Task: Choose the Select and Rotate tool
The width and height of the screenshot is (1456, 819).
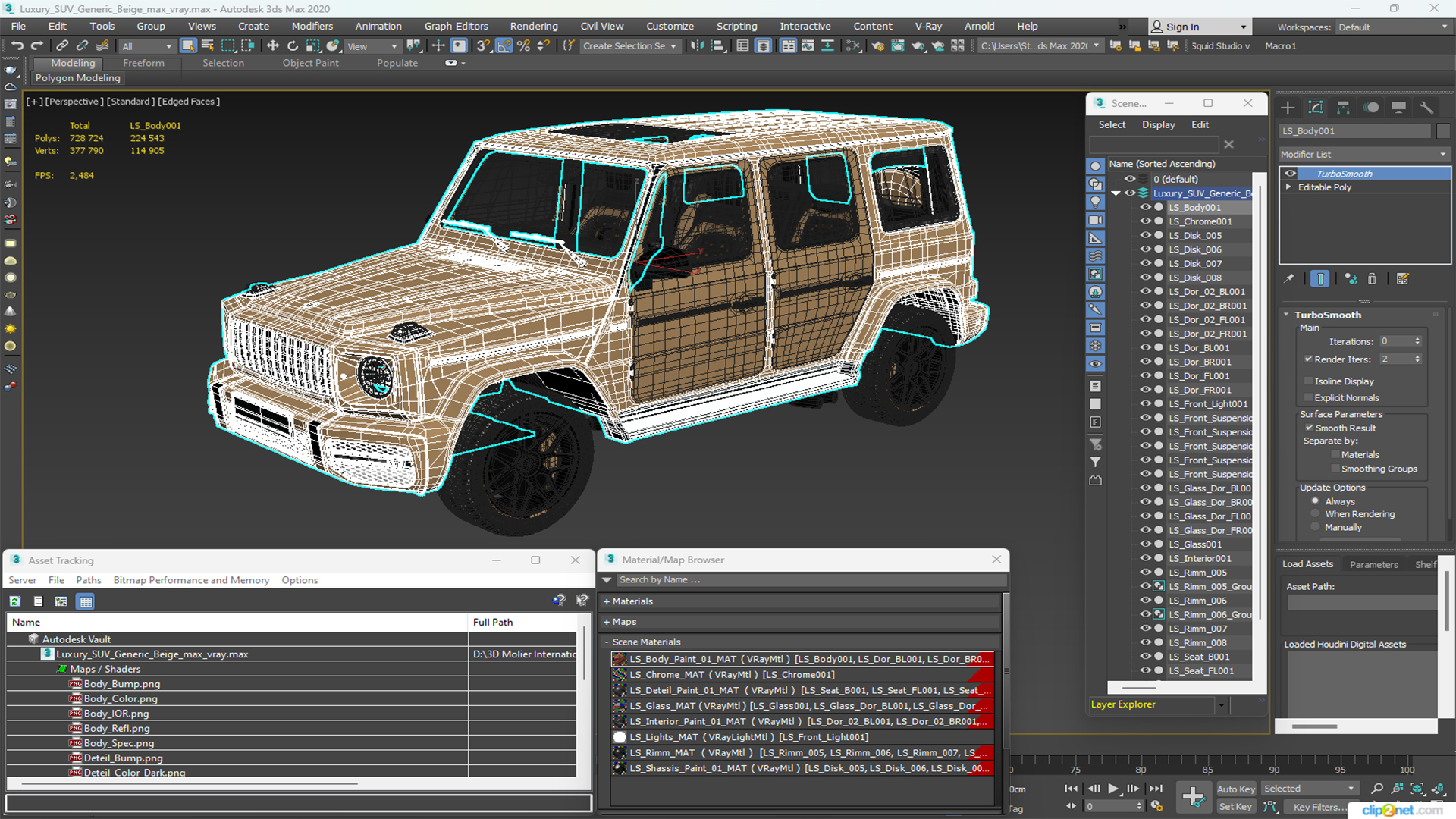Action: click(293, 46)
